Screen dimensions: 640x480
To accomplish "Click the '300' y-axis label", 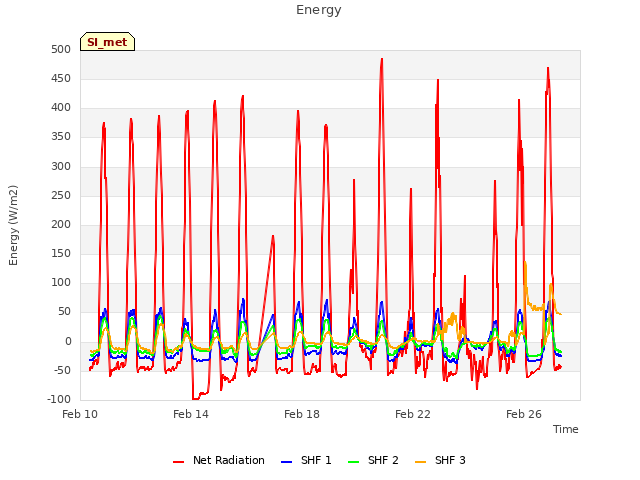I will coord(61,166).
